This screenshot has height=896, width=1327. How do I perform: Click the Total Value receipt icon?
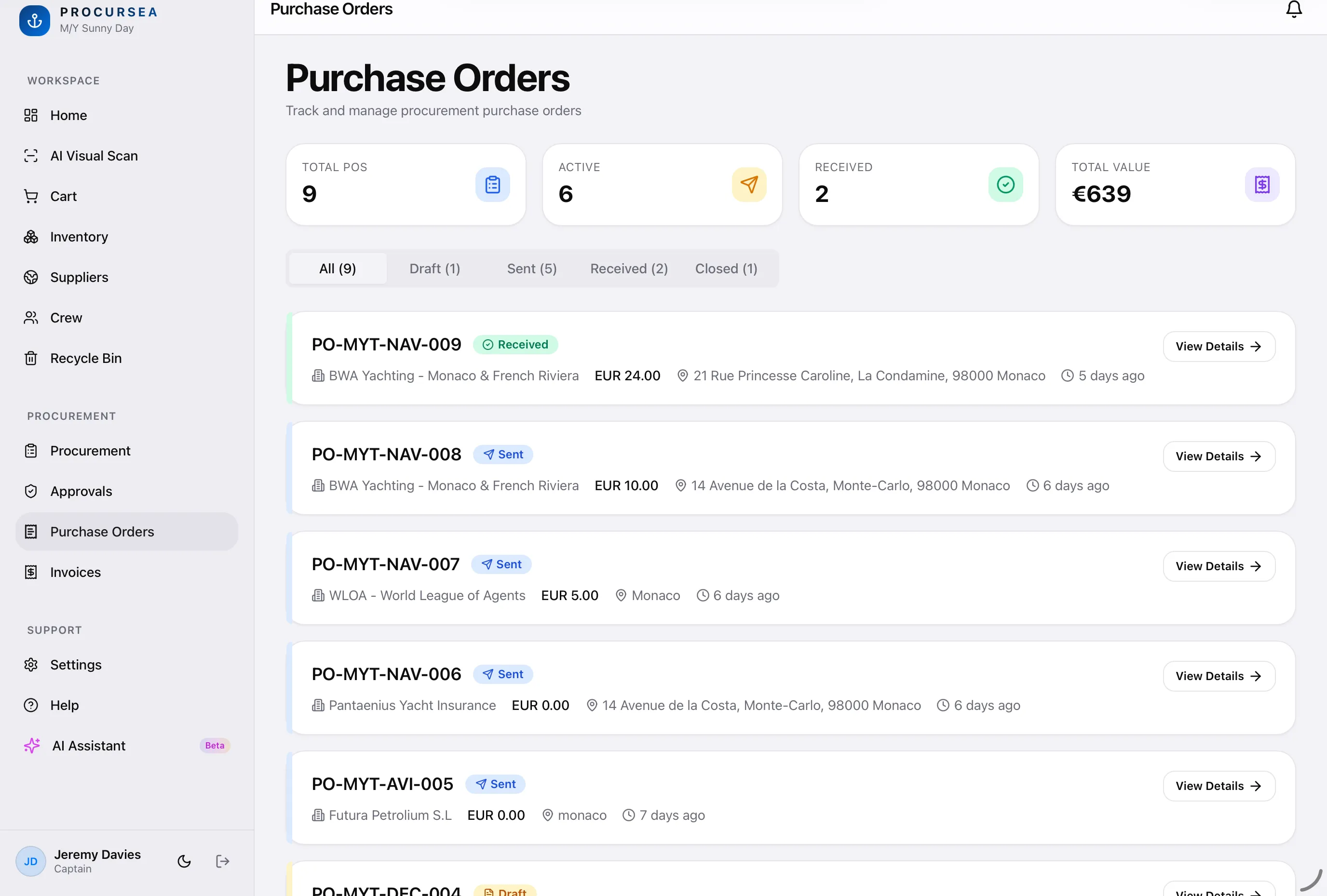(1261, 184)
